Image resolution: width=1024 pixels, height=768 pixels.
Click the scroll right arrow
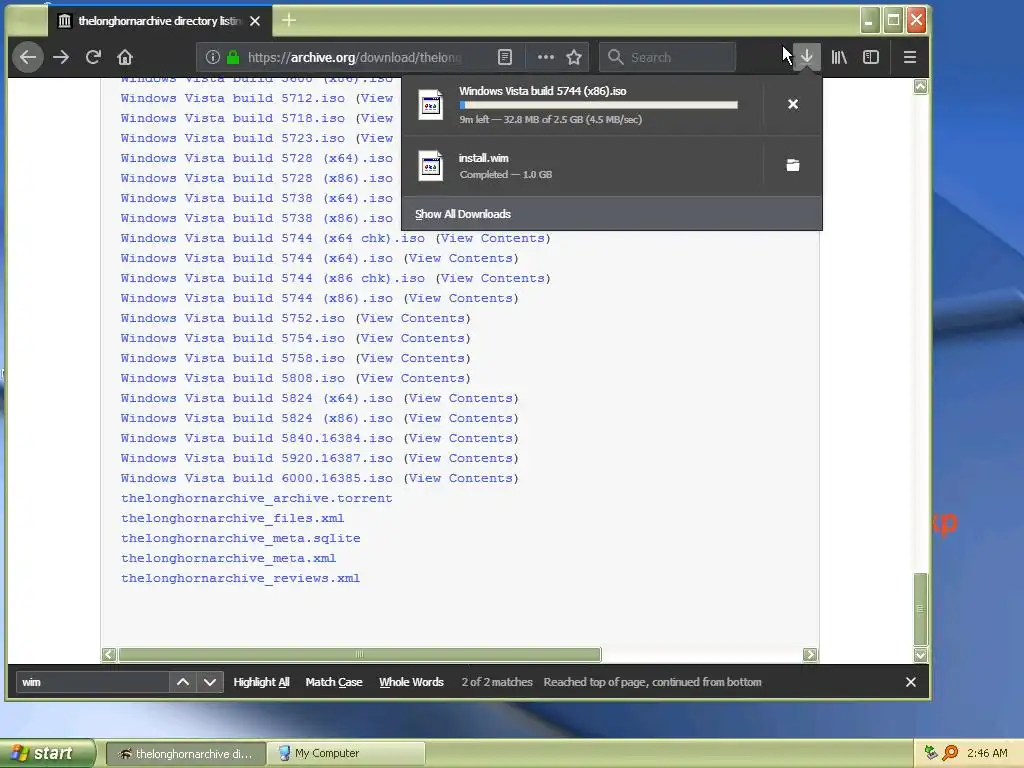[x=810, y=654]
